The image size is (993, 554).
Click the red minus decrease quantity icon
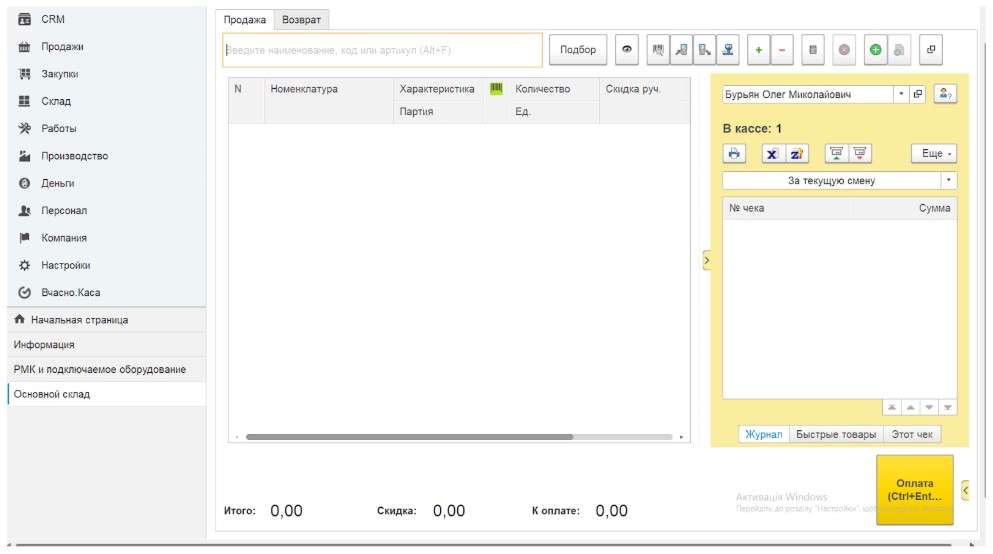[x=782, y=50]
